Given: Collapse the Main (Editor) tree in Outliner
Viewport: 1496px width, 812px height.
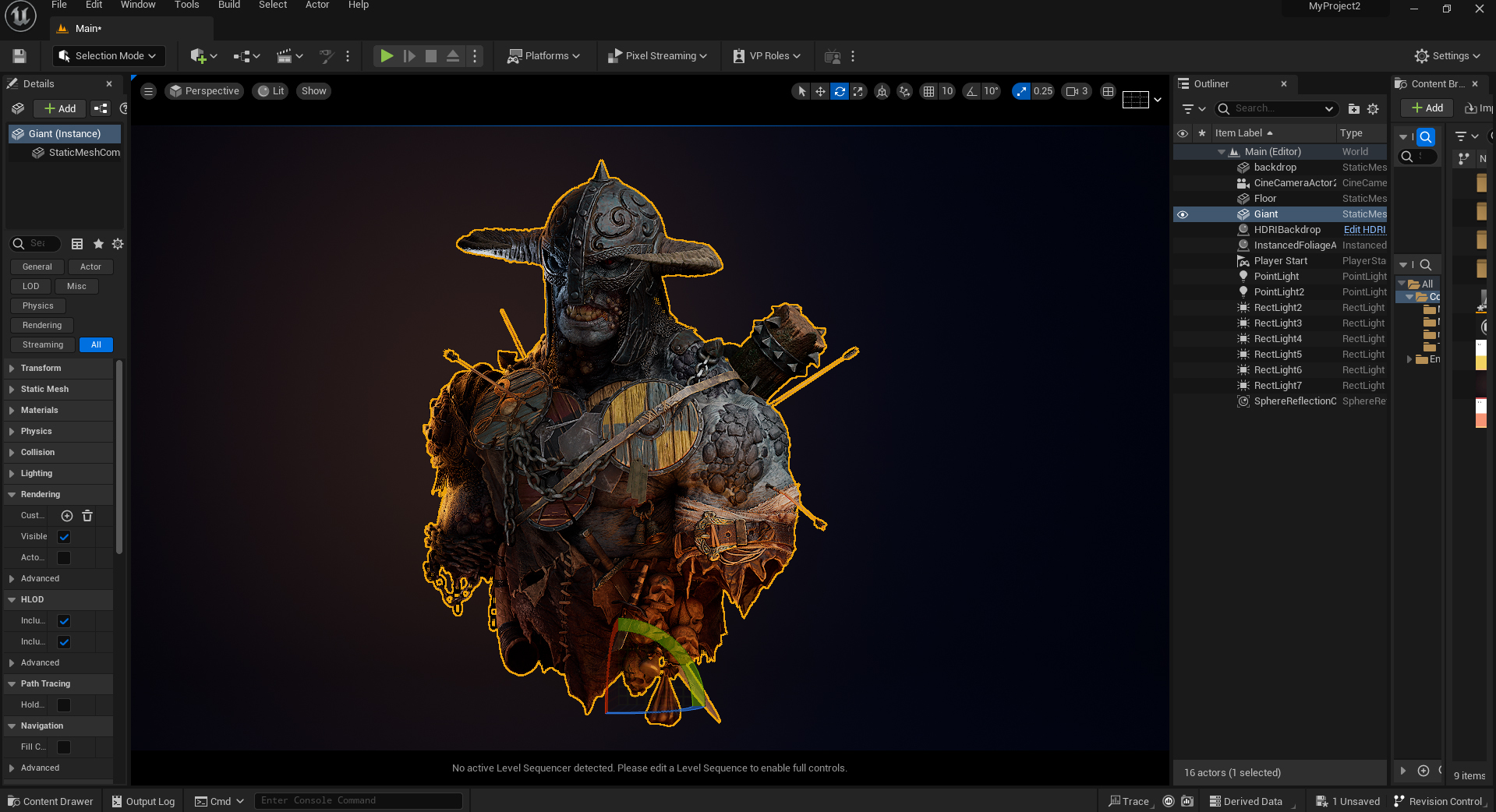Looking at the screenshot, I should tap(1222, 152).
